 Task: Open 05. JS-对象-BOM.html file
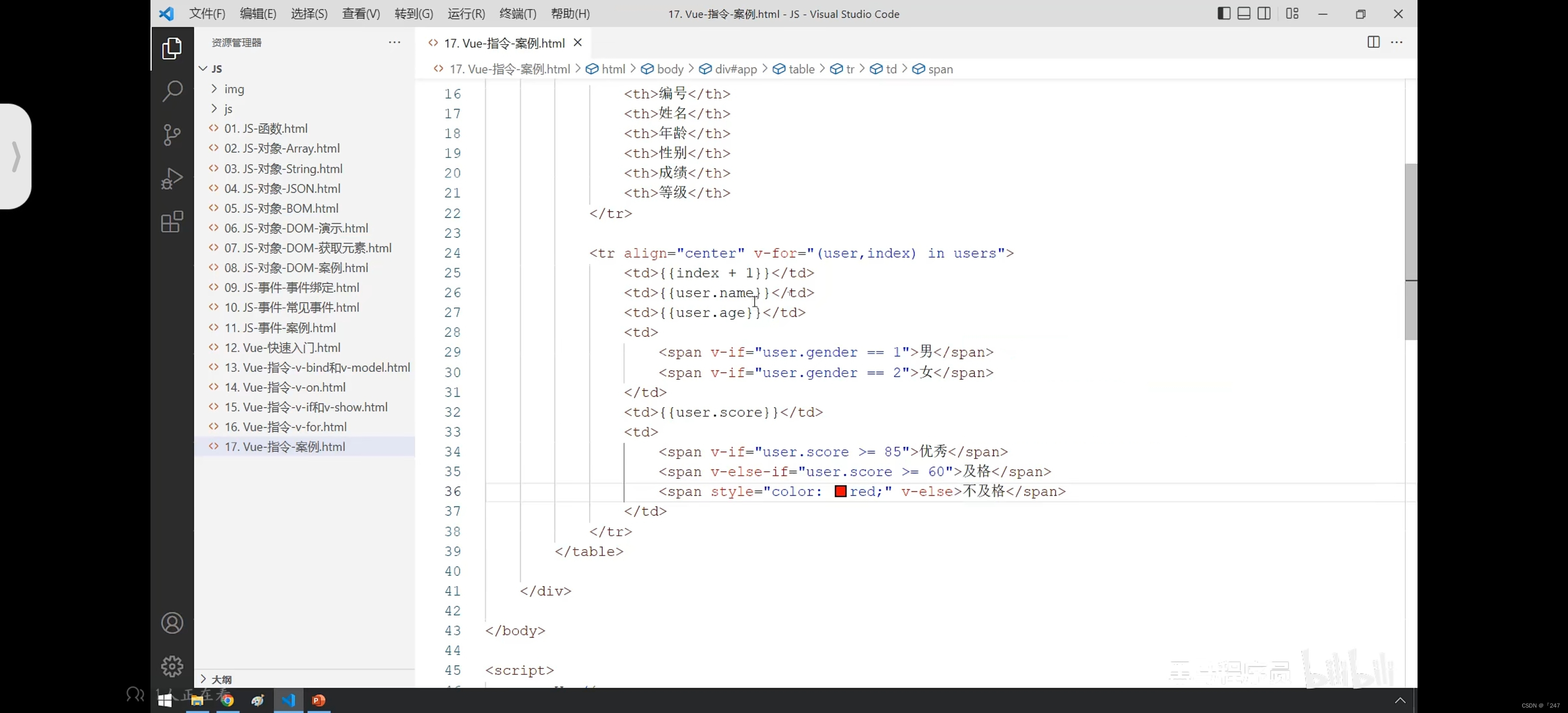tap(304, 208)
